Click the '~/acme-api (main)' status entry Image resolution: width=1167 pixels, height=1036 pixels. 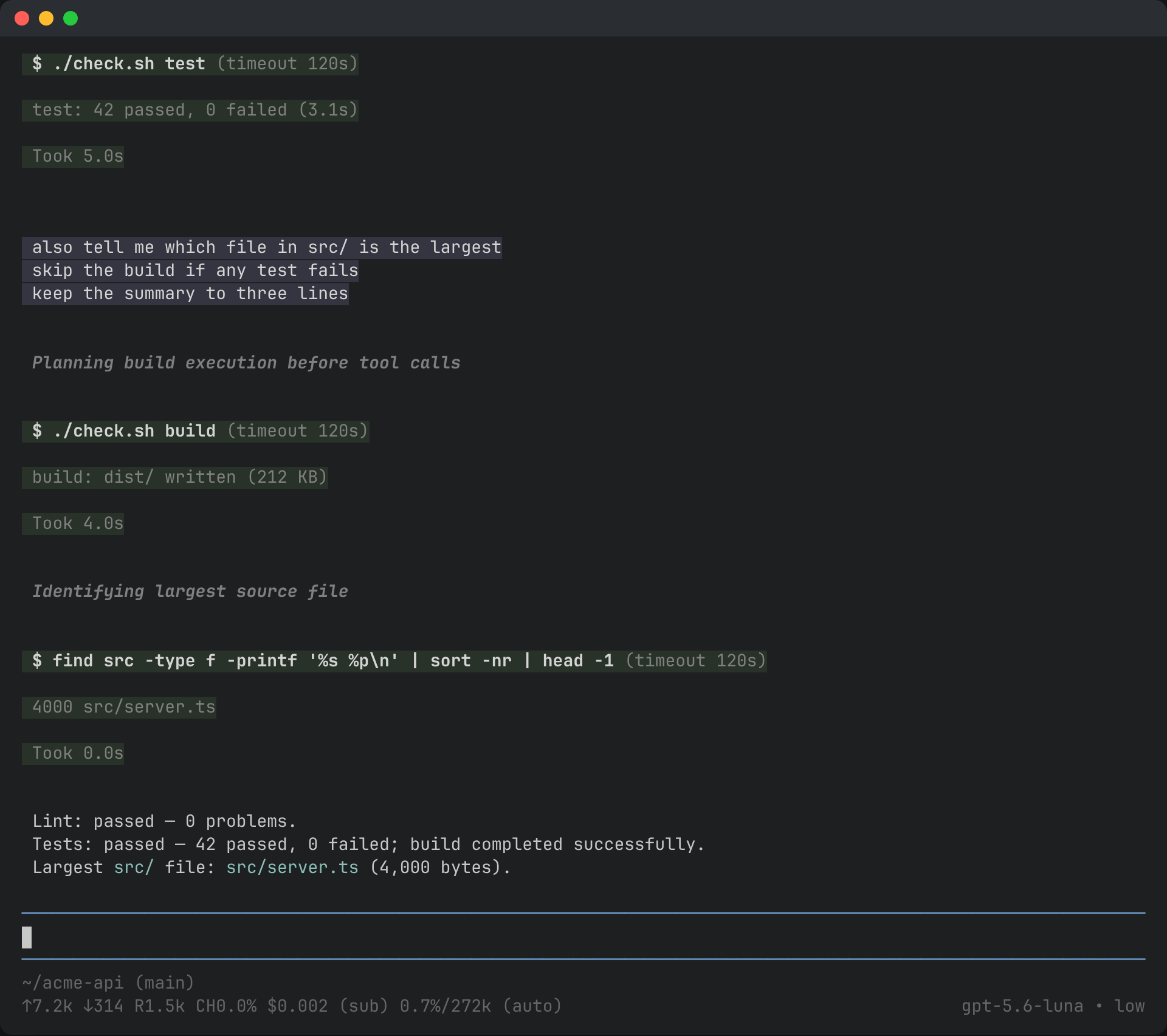coord(108,983)
